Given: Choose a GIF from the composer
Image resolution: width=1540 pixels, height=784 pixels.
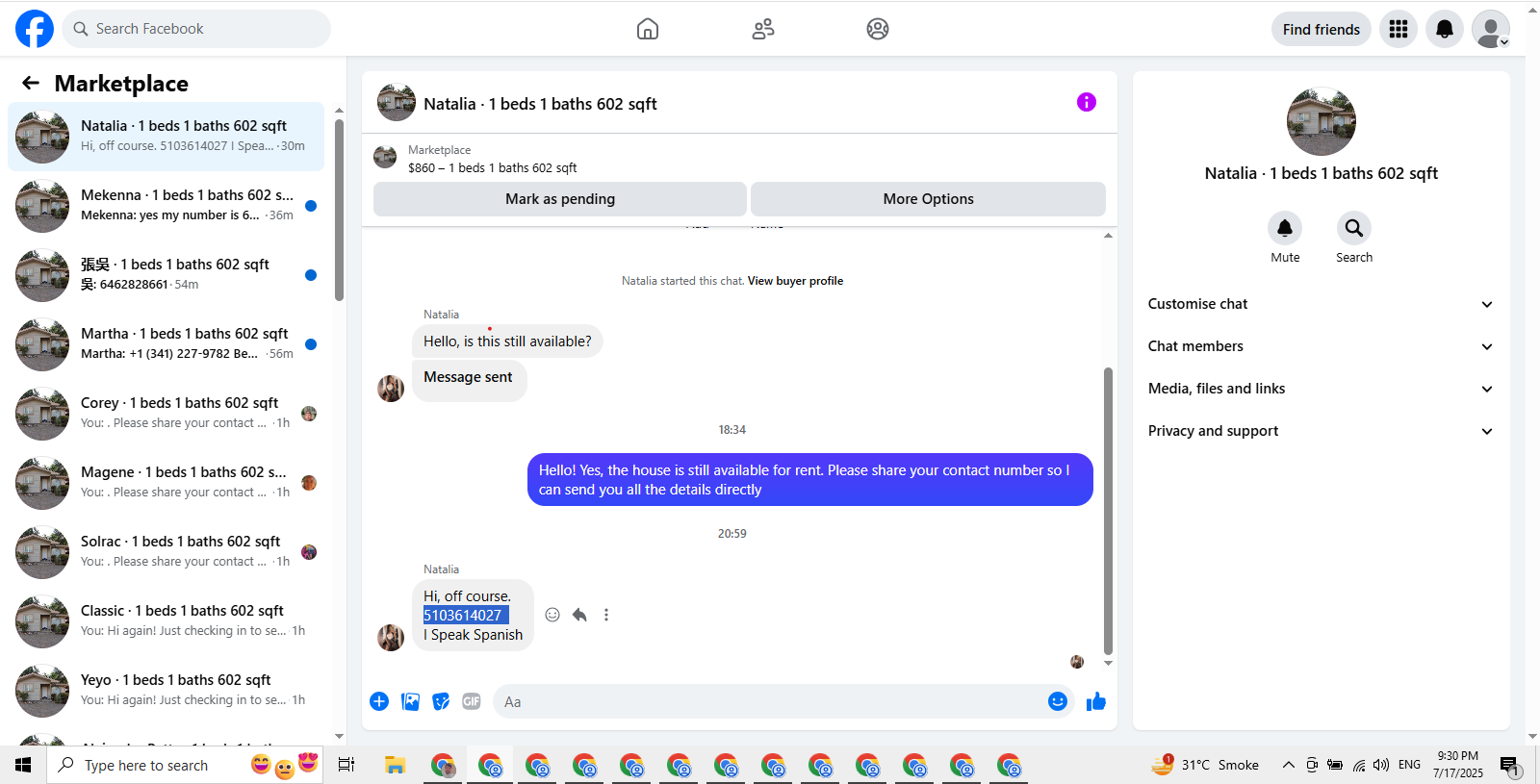Looking at the screenshot, I should (x=472, y=701).
